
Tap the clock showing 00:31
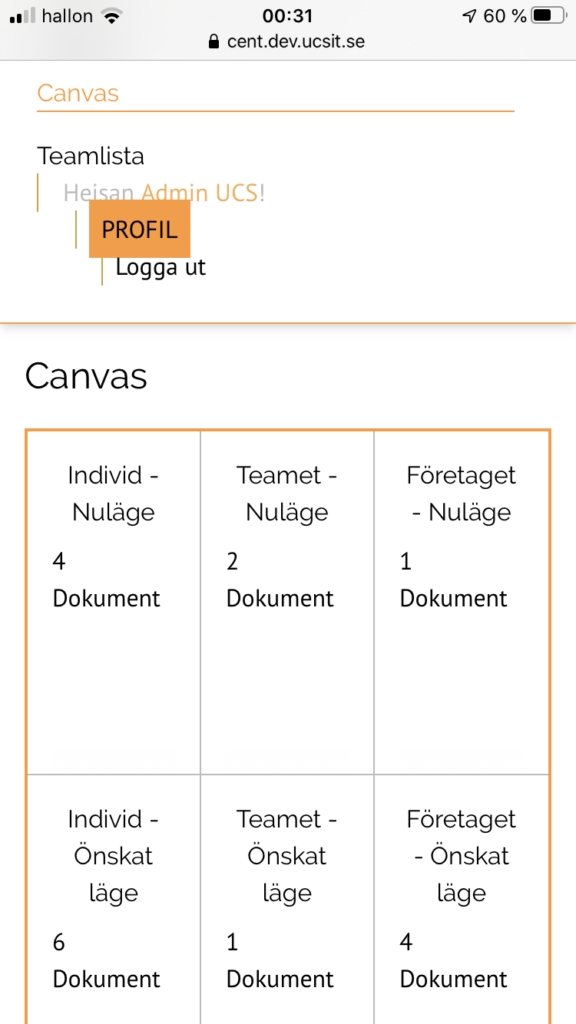(287, 16)
